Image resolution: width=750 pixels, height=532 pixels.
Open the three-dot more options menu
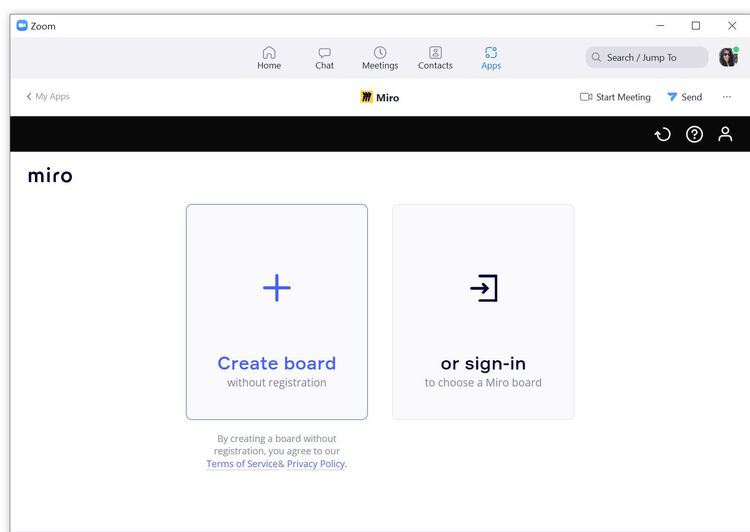click(727, 97)
